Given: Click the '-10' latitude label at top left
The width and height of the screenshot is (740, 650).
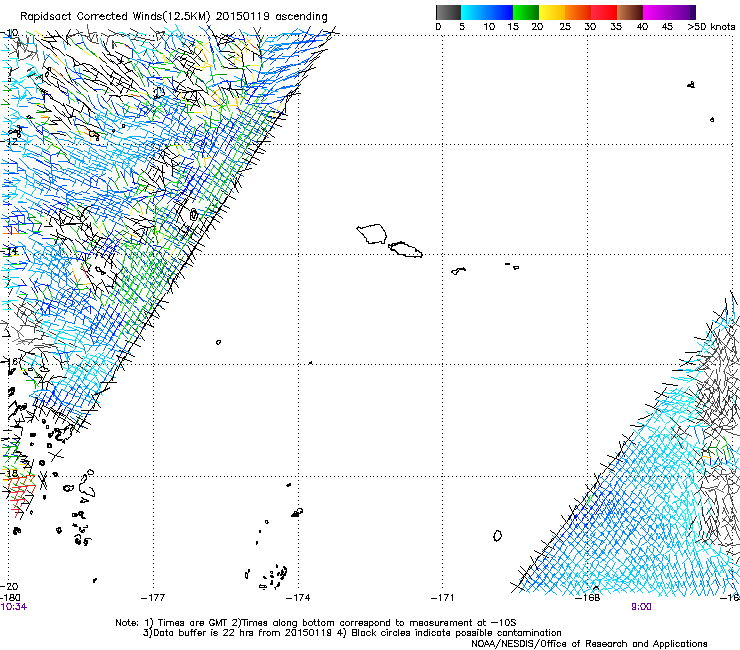Looking at the screenshot, I should (10, 33).
